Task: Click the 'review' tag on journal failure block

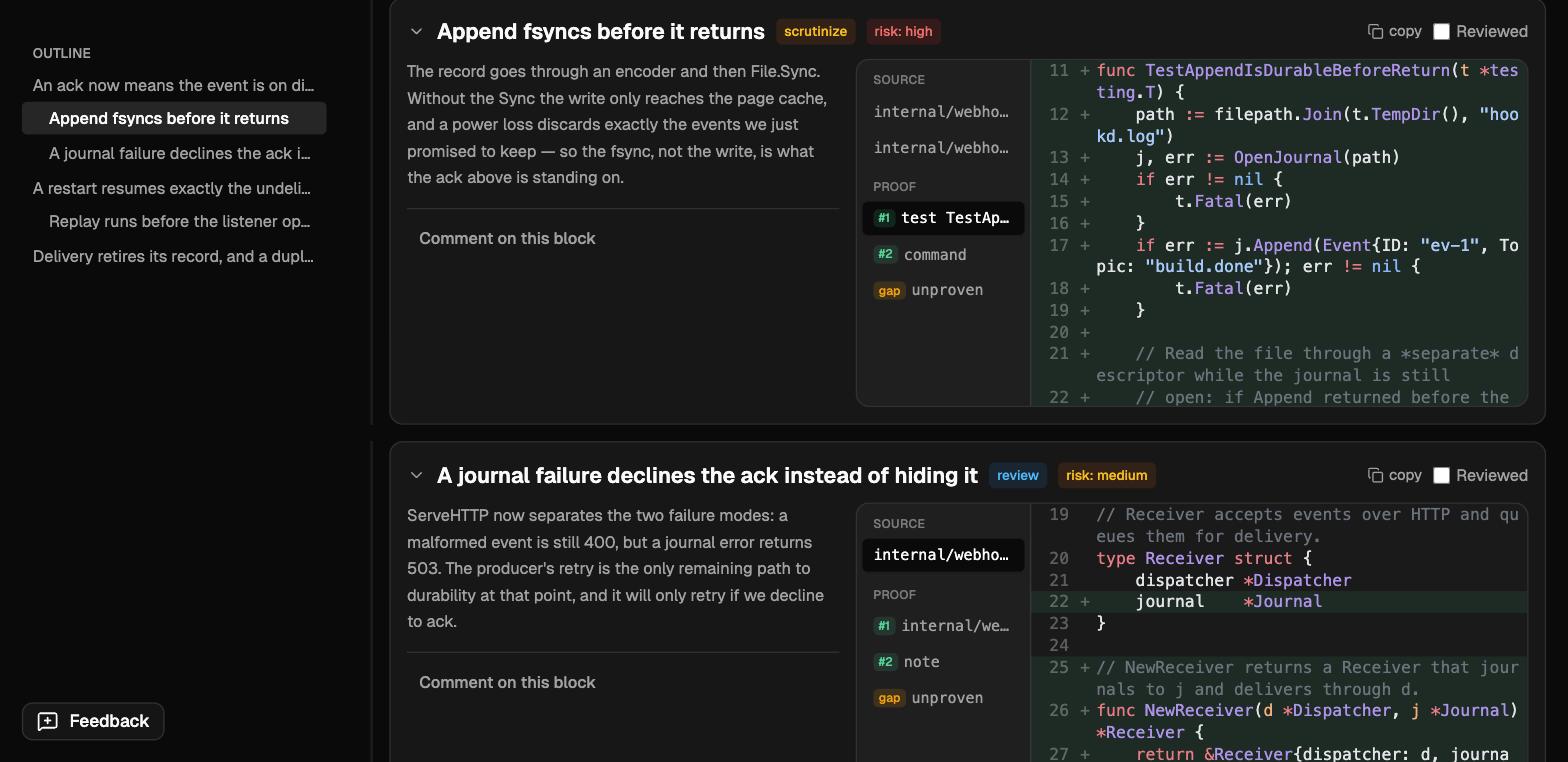Action: click(x=1017, y=475)
